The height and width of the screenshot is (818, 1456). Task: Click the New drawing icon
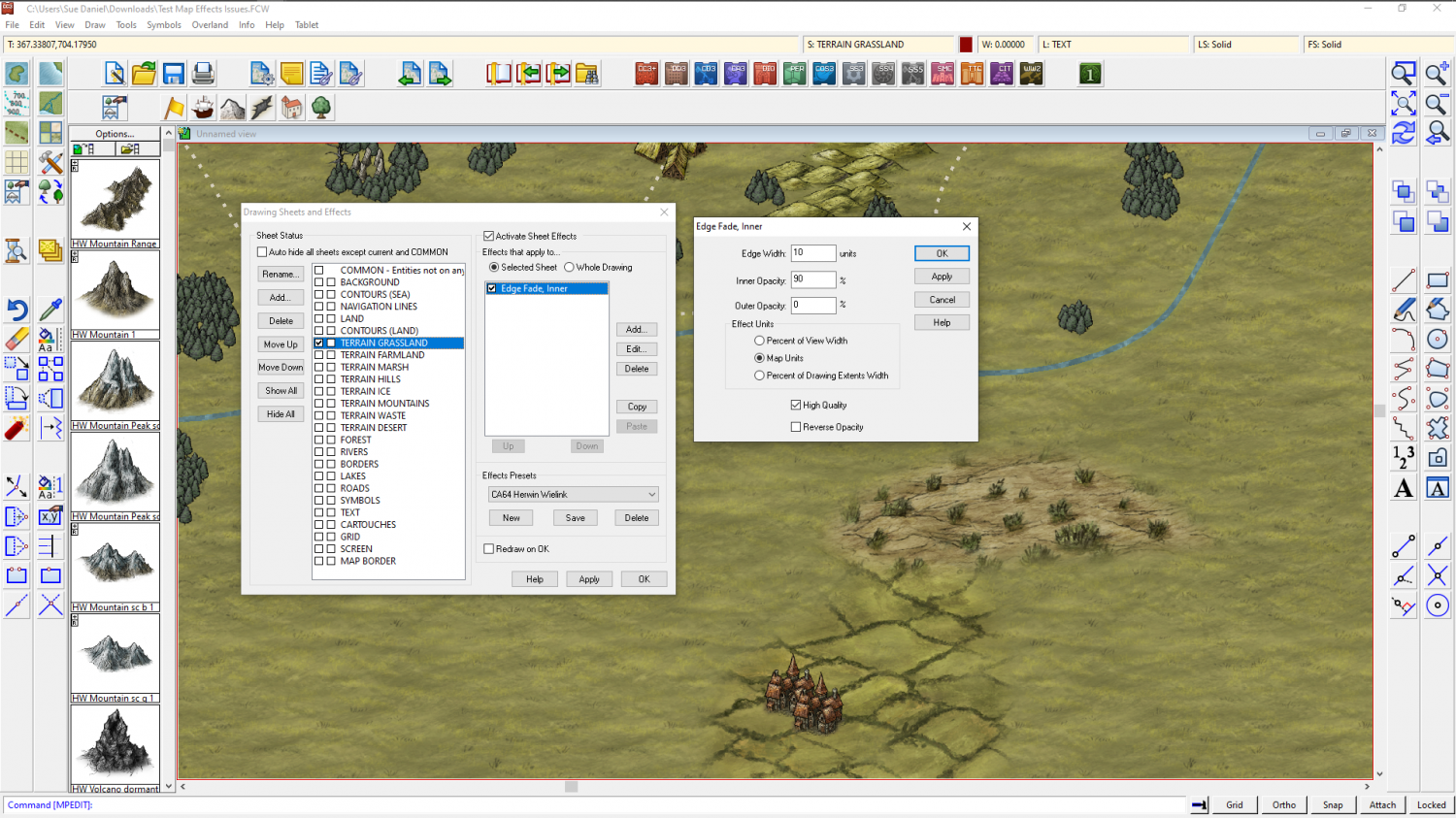115,74
